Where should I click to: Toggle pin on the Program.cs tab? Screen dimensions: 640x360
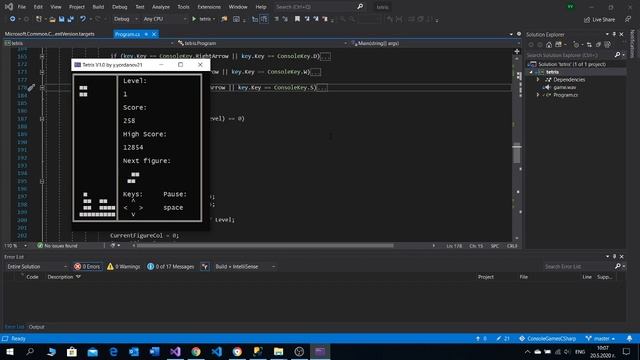(146, 34)
